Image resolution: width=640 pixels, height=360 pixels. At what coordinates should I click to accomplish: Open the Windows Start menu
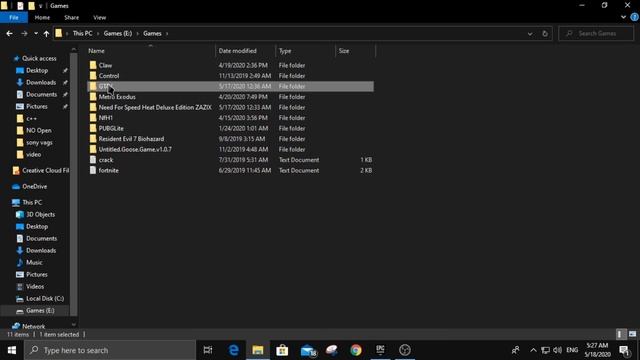pos(11,350)
